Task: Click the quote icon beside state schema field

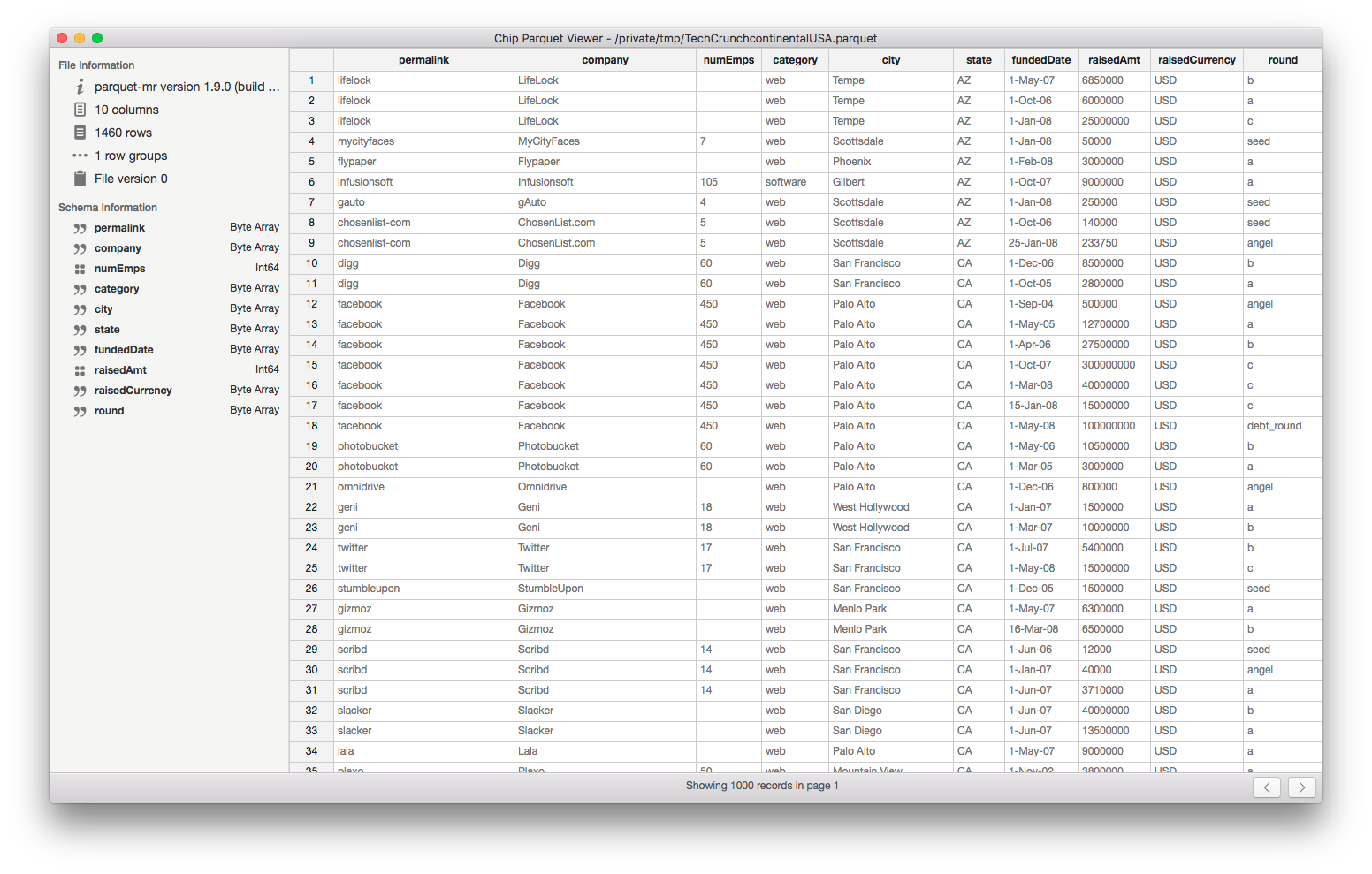Action: (80, 330)
